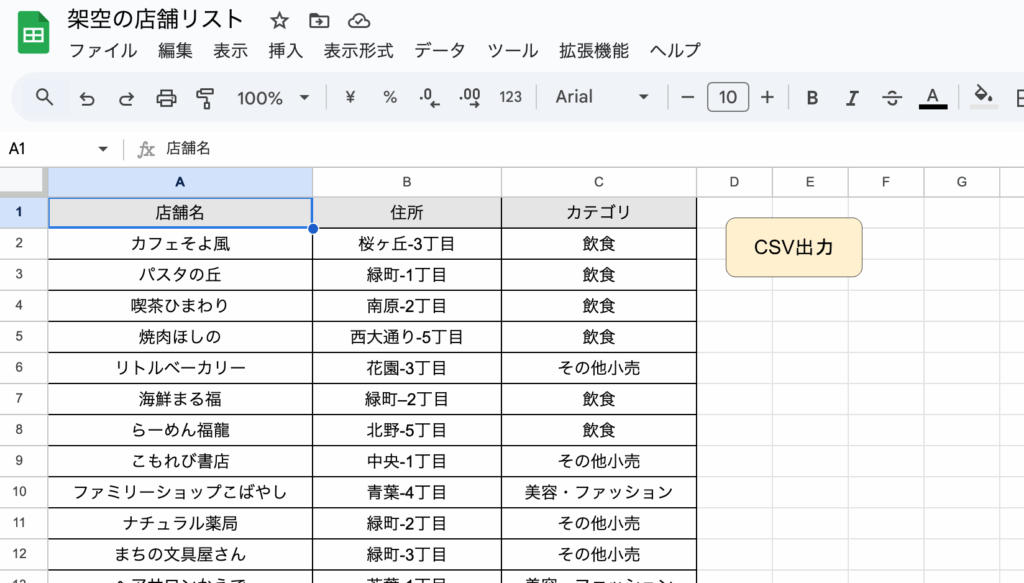This screenshot has height=583, width=1024.
Task: Apply percent format to the selection
Action: point(389,97)
